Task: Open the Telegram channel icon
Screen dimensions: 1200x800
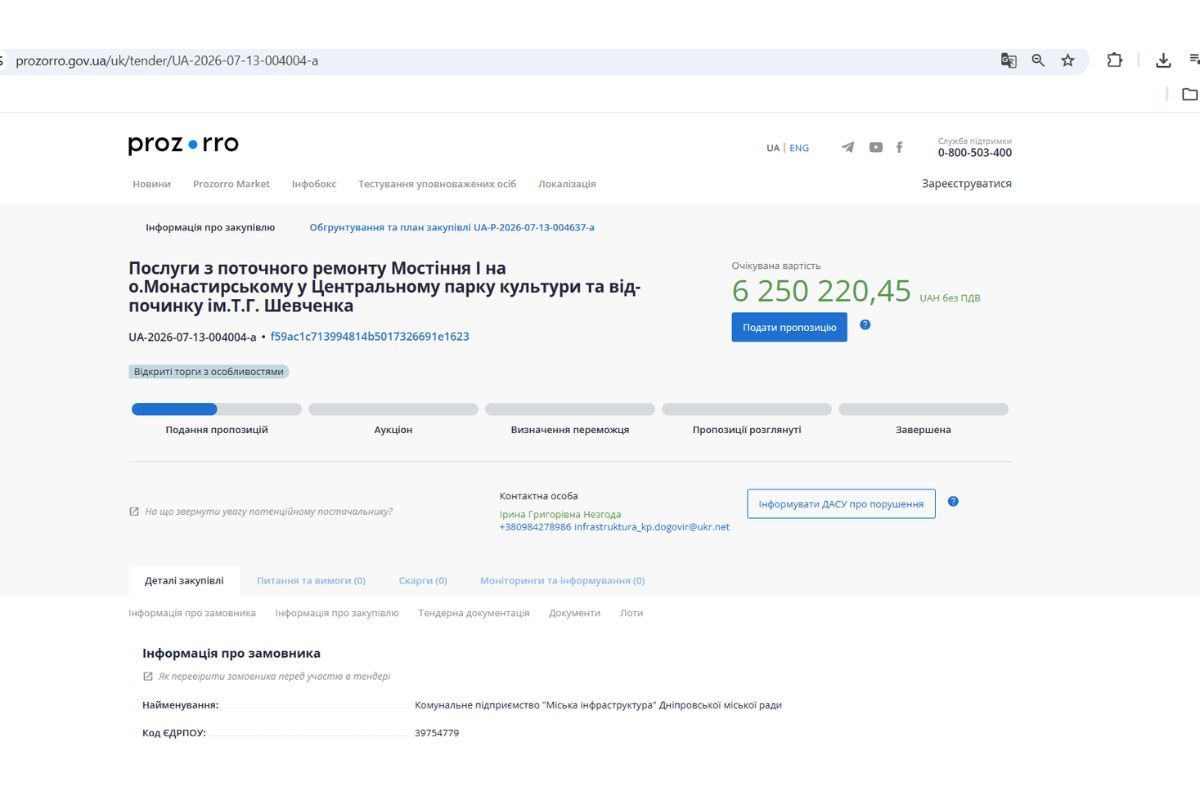Action: [848, 147]
